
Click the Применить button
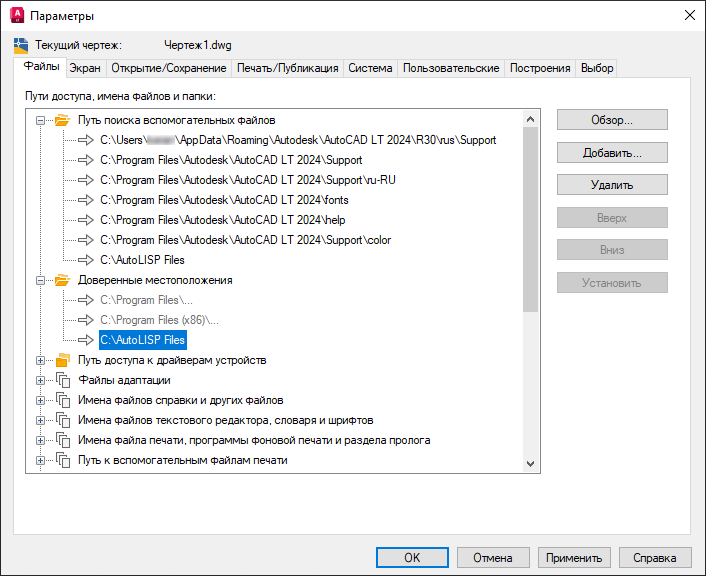pyautogui.click(x=574, y=558)
